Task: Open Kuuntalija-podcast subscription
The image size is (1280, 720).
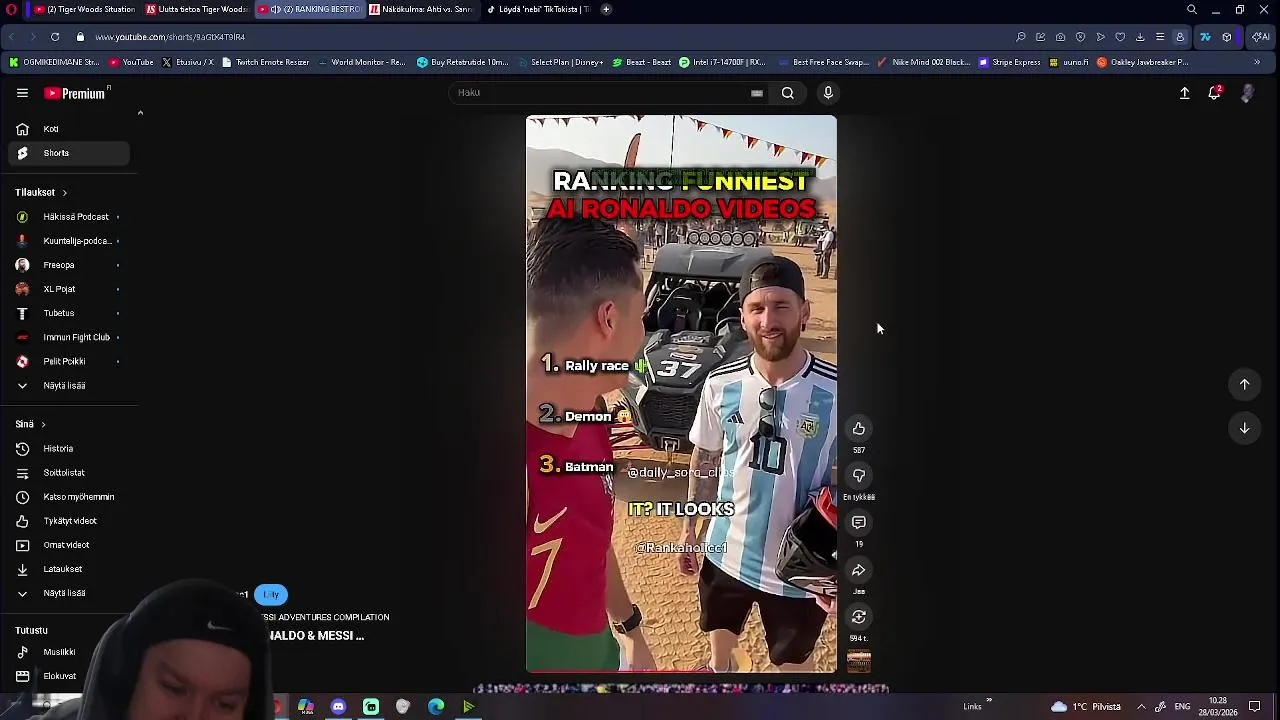Action: pyautogui.click(x=70, y=241)
